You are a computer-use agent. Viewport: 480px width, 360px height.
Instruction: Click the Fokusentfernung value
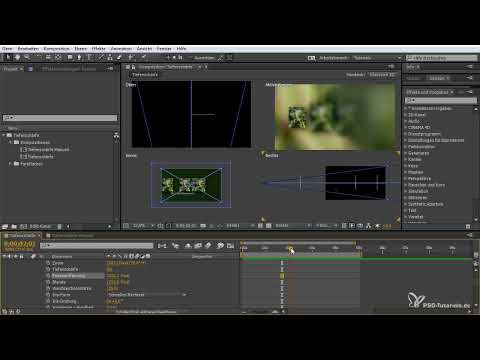tap(118, 276)
